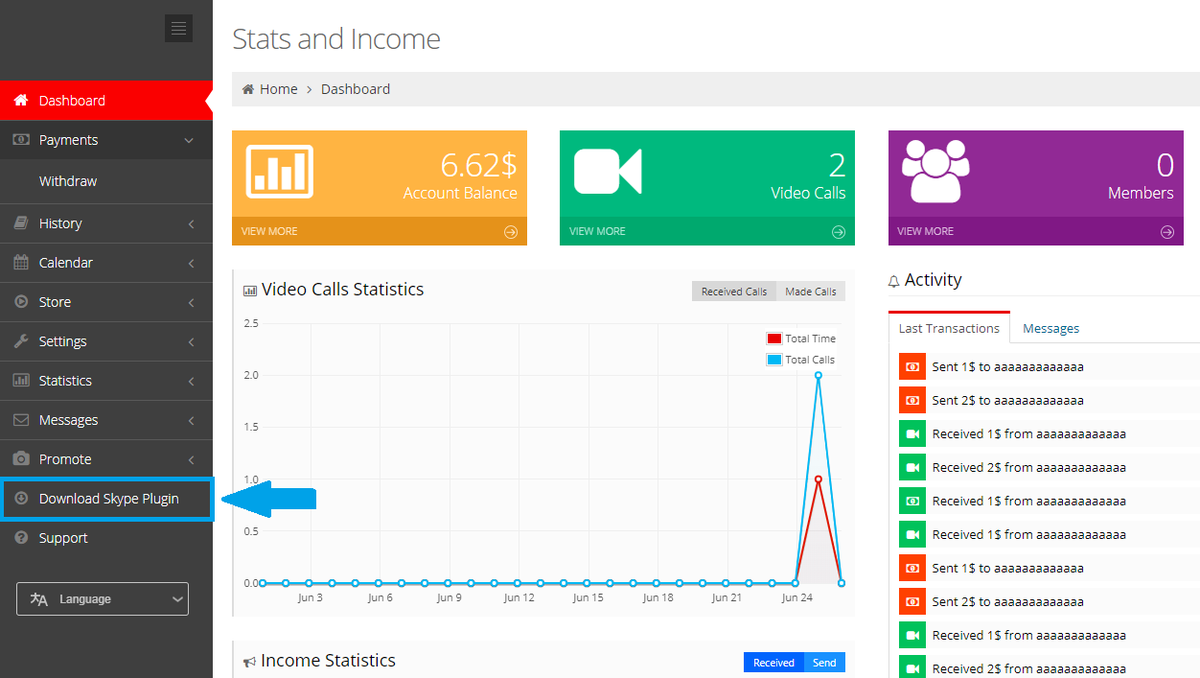Click the Jun 24 axis label
1200x678 pixels.
796,598
